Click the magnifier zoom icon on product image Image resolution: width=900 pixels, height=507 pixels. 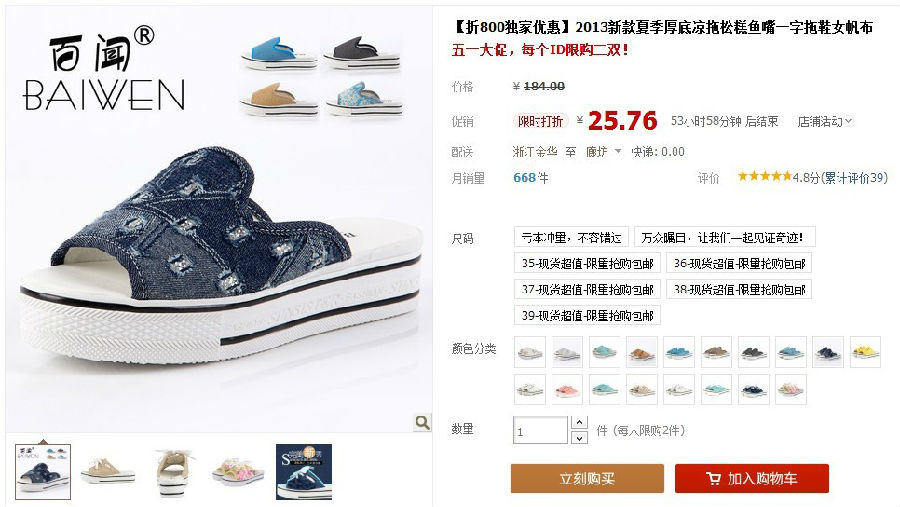click(x=422, y=423)
